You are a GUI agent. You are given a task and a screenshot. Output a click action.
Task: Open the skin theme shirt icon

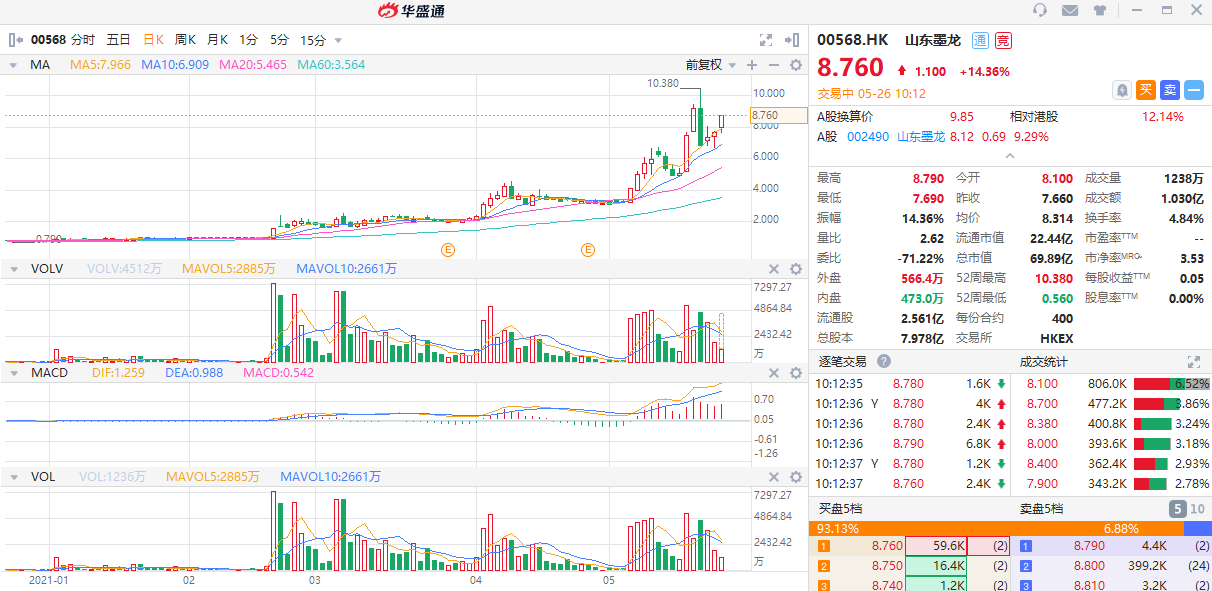(1100, 10)
